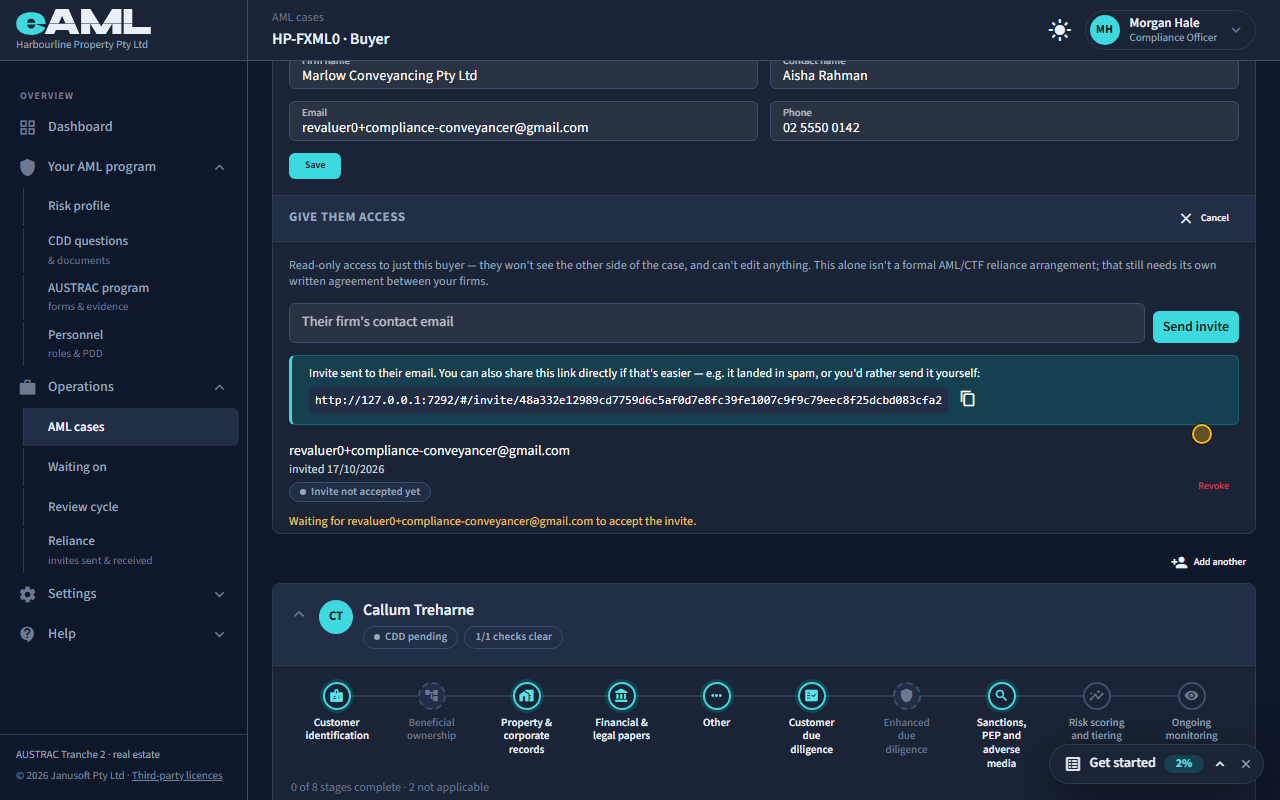Expand the Settings sidebar section
Image resolution: width=1280 pixels, height=800 pixels.
tap(219, 594)
